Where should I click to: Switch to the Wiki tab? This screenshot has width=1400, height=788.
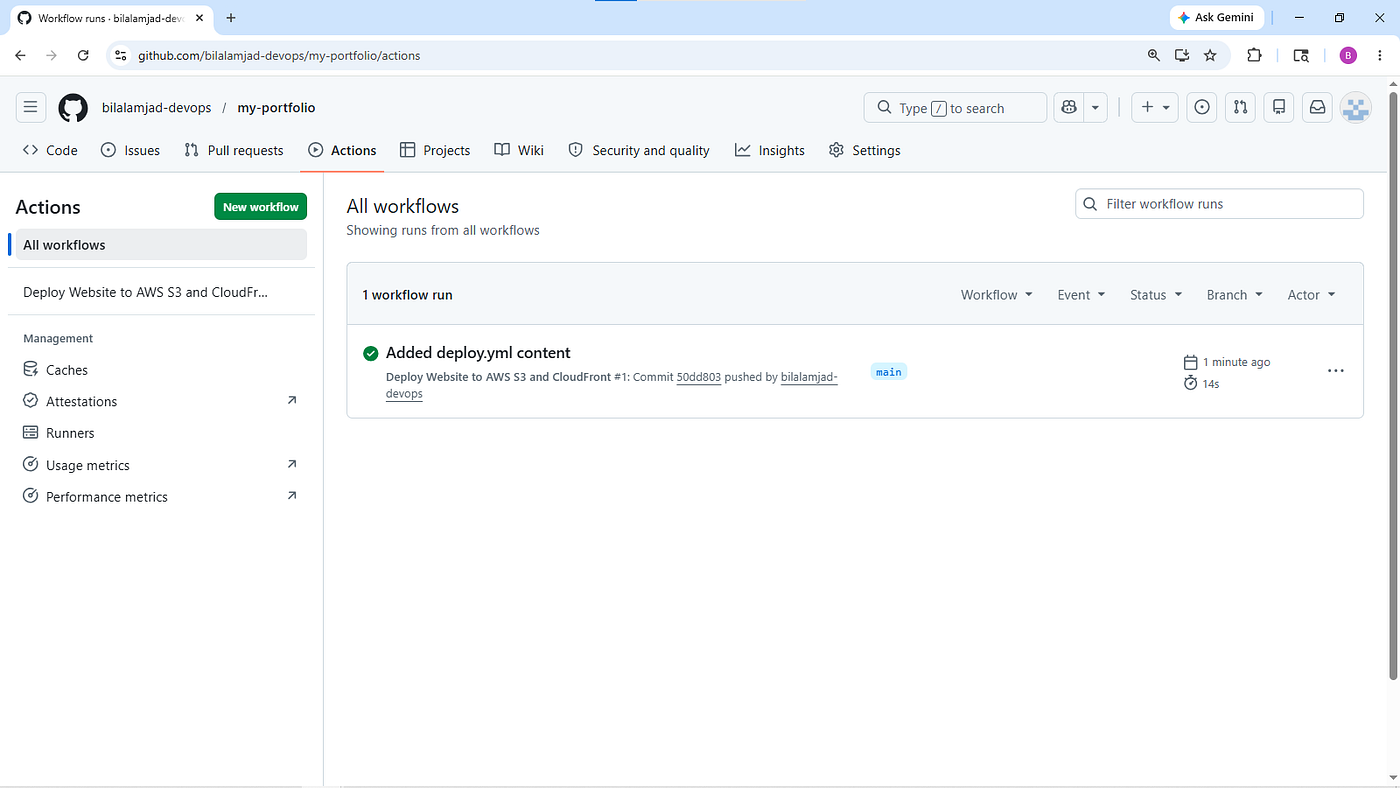click(x=519, y=150)
